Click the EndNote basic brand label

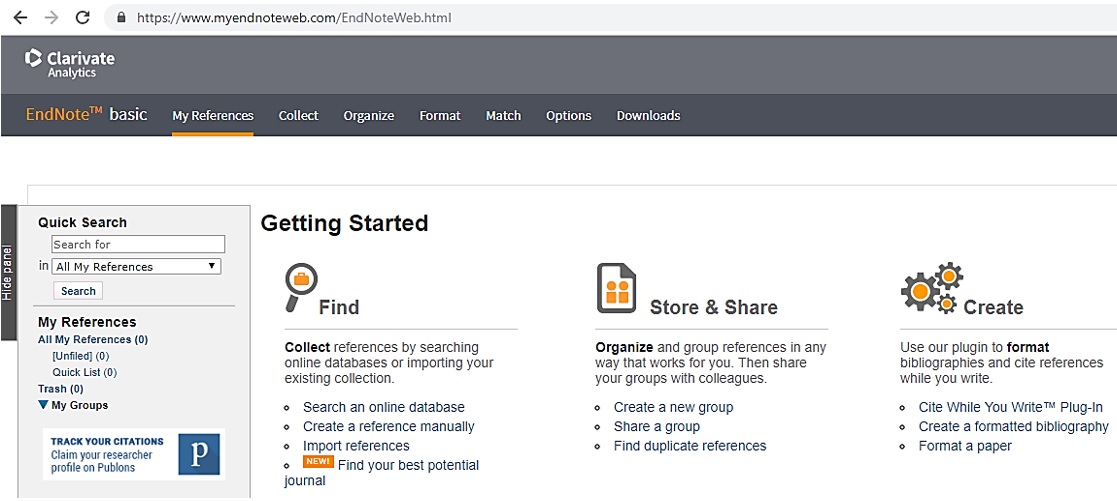tap(86, 114)
